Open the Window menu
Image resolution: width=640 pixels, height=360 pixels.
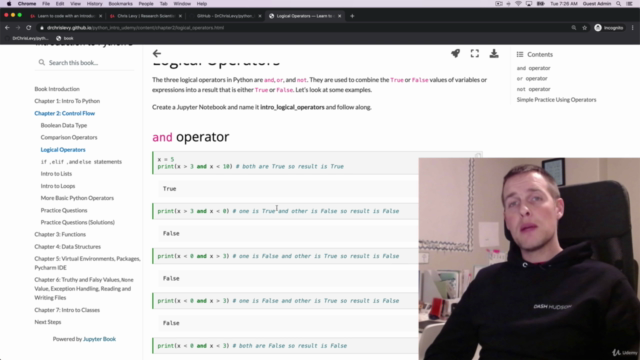point(182,4)
